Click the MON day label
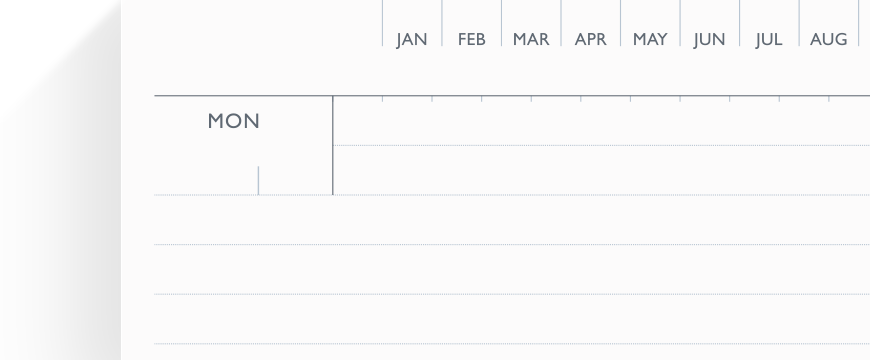The image size is (870, 360). point(234,121)
